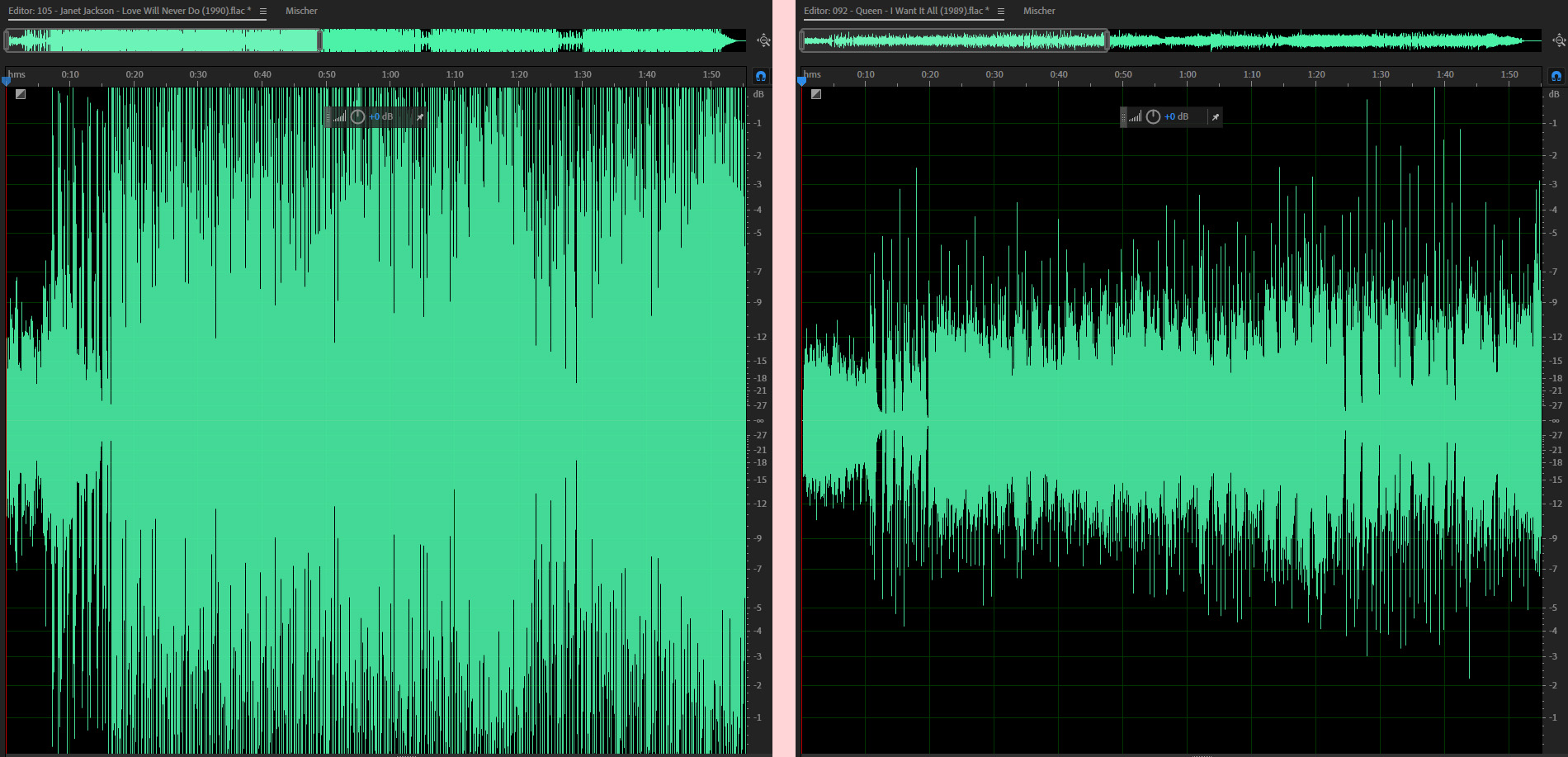Pin the volume HUD in Queen editor
The image size is (1568, 757).
pyautogui.click(x=1215, y=117)
